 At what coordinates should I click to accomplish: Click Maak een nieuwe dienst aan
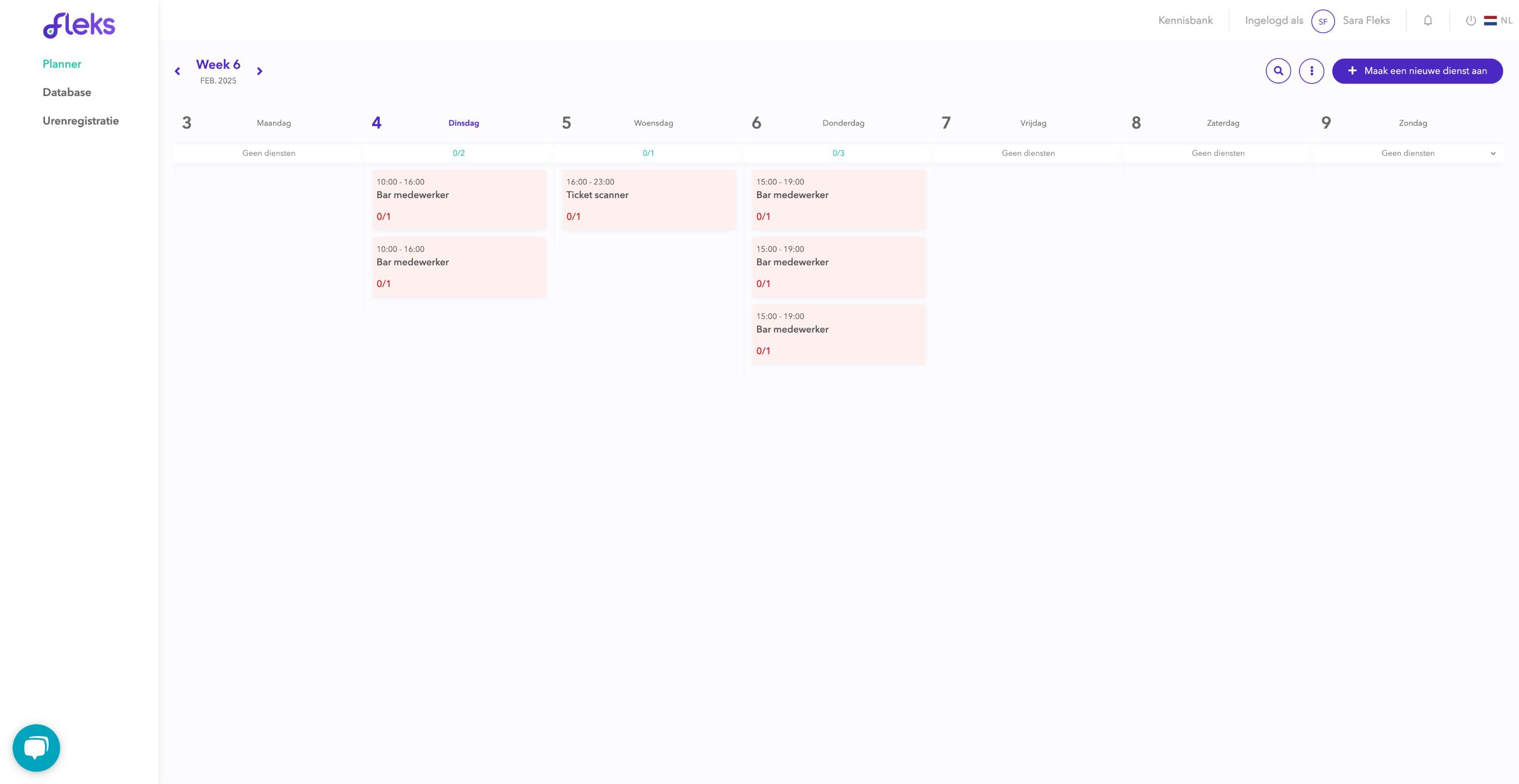pyautogui.click(x=1417, y=71)
